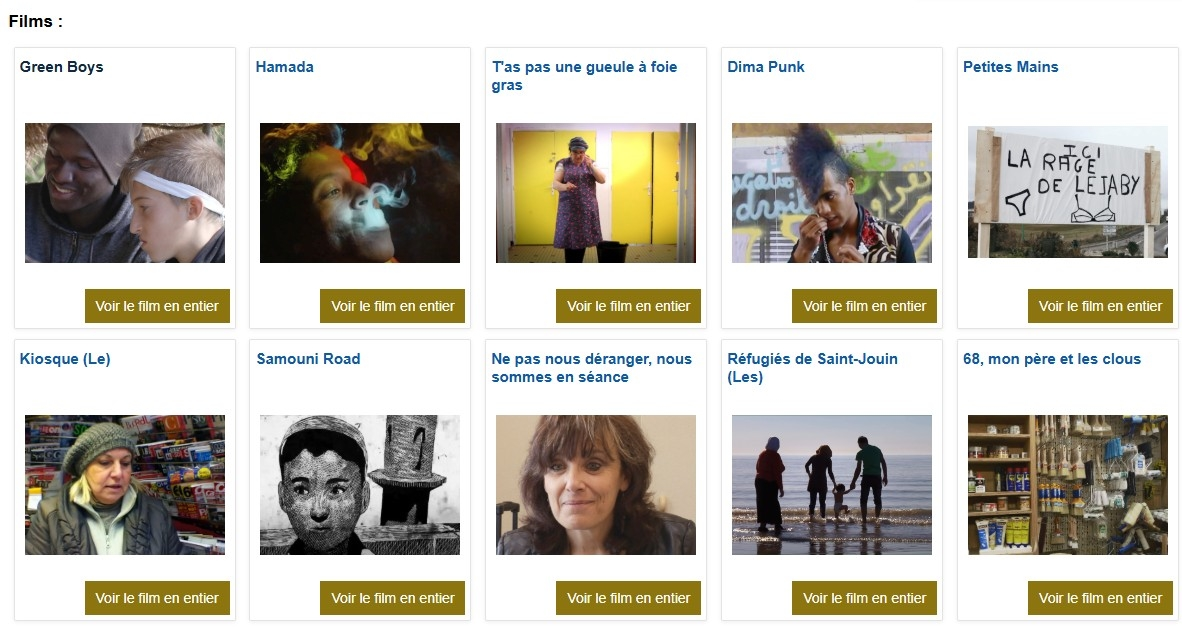Open the Kiosque (Le) title link
The image size is (1182, 629).
(65, 359)
